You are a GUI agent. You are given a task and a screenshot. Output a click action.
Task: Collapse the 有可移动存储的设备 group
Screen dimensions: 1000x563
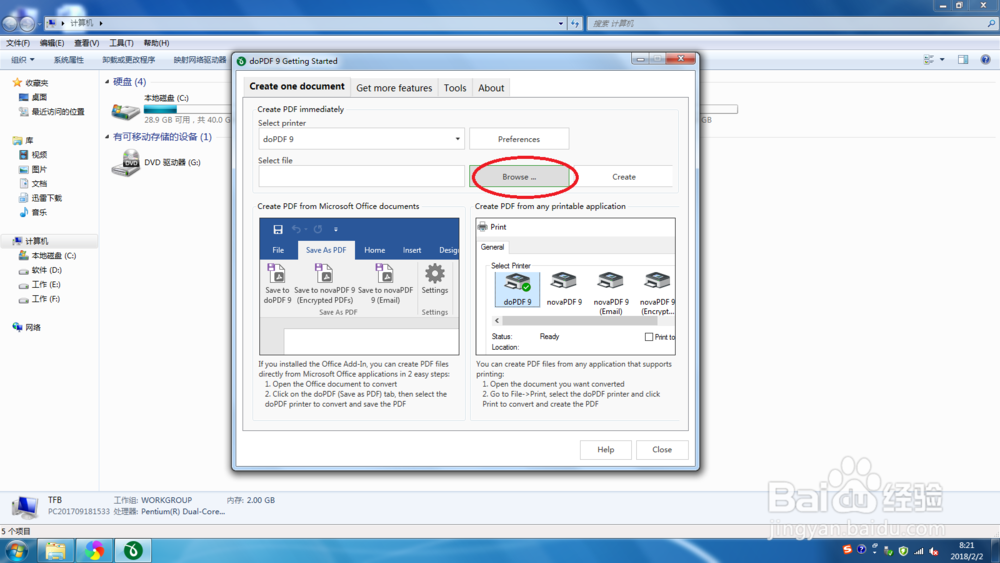[x=107, y=136]
